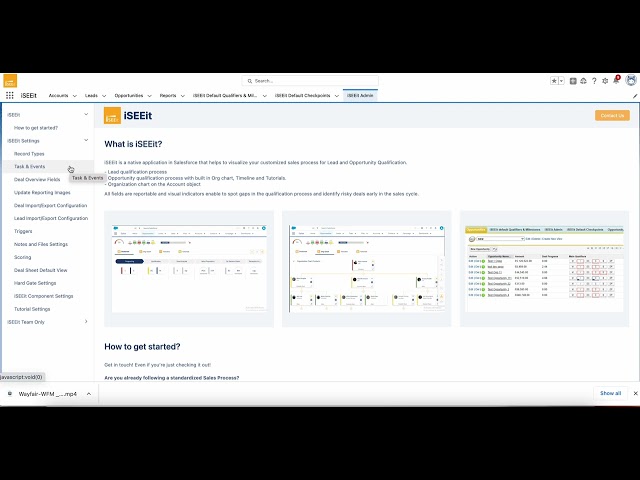
Task: Open Lead Import/Export Configuration
Action: tap(51, 218)
